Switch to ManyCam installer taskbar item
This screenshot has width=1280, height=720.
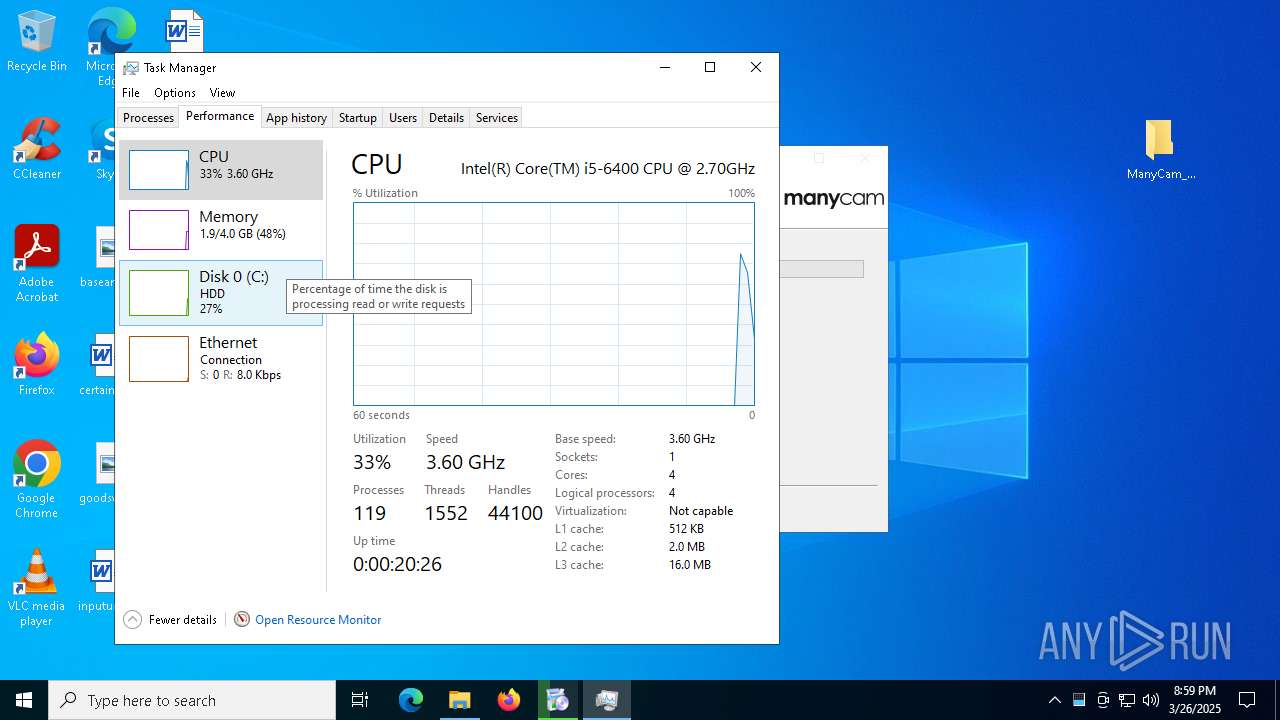557,700
